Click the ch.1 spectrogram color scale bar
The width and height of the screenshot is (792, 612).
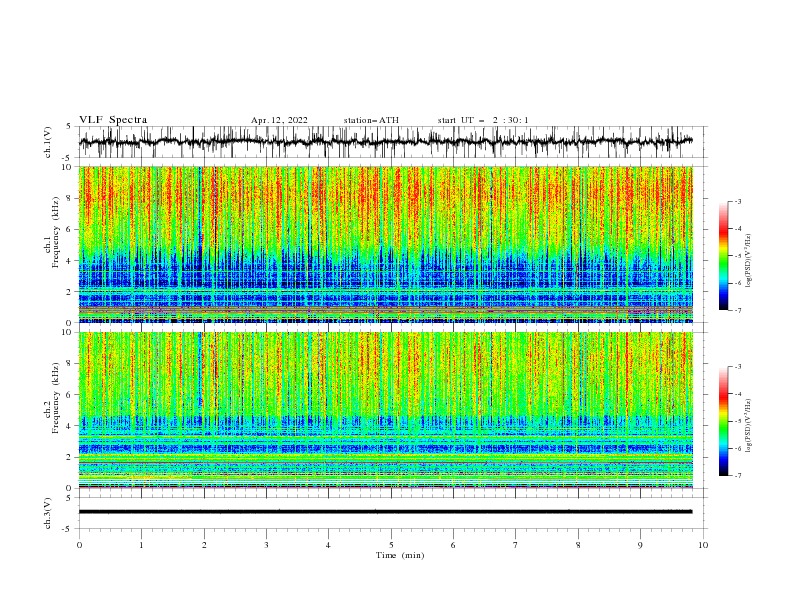pos(723,256)
